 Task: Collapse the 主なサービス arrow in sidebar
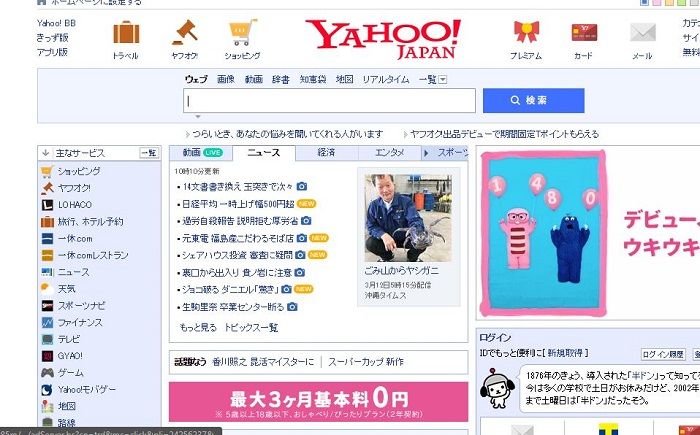(45, 153)
